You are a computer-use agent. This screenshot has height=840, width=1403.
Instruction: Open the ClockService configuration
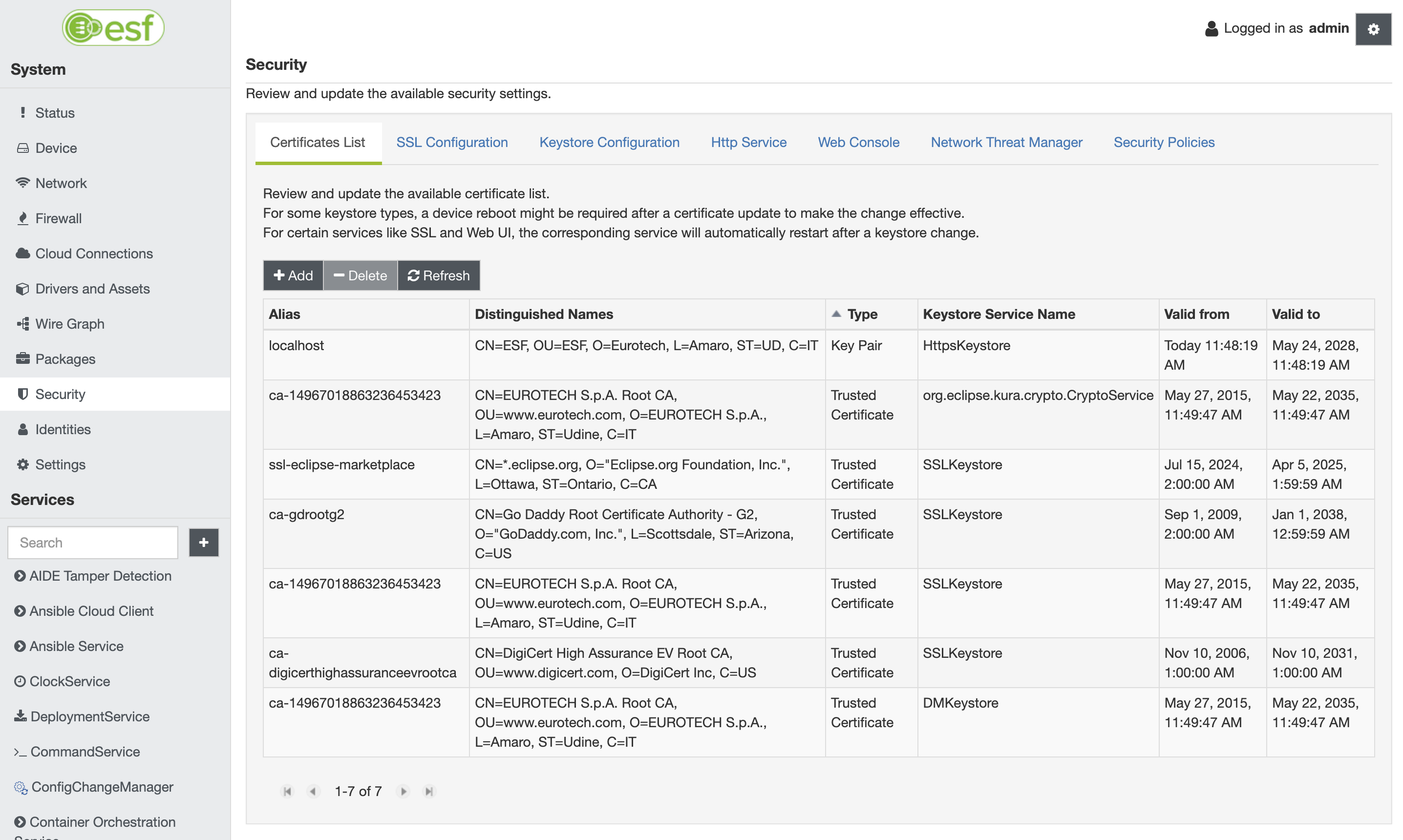click(x=70, y=681)
